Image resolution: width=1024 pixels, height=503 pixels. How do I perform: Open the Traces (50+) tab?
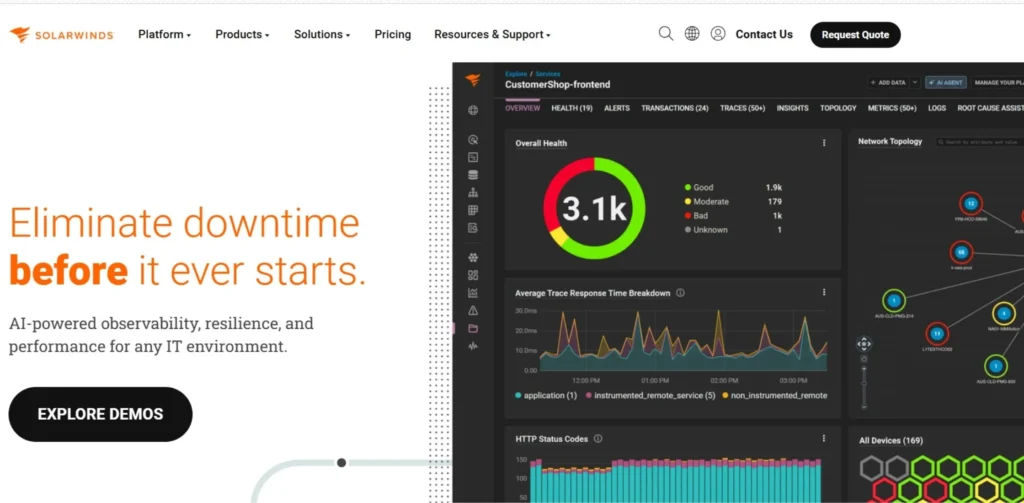[743, 108]
